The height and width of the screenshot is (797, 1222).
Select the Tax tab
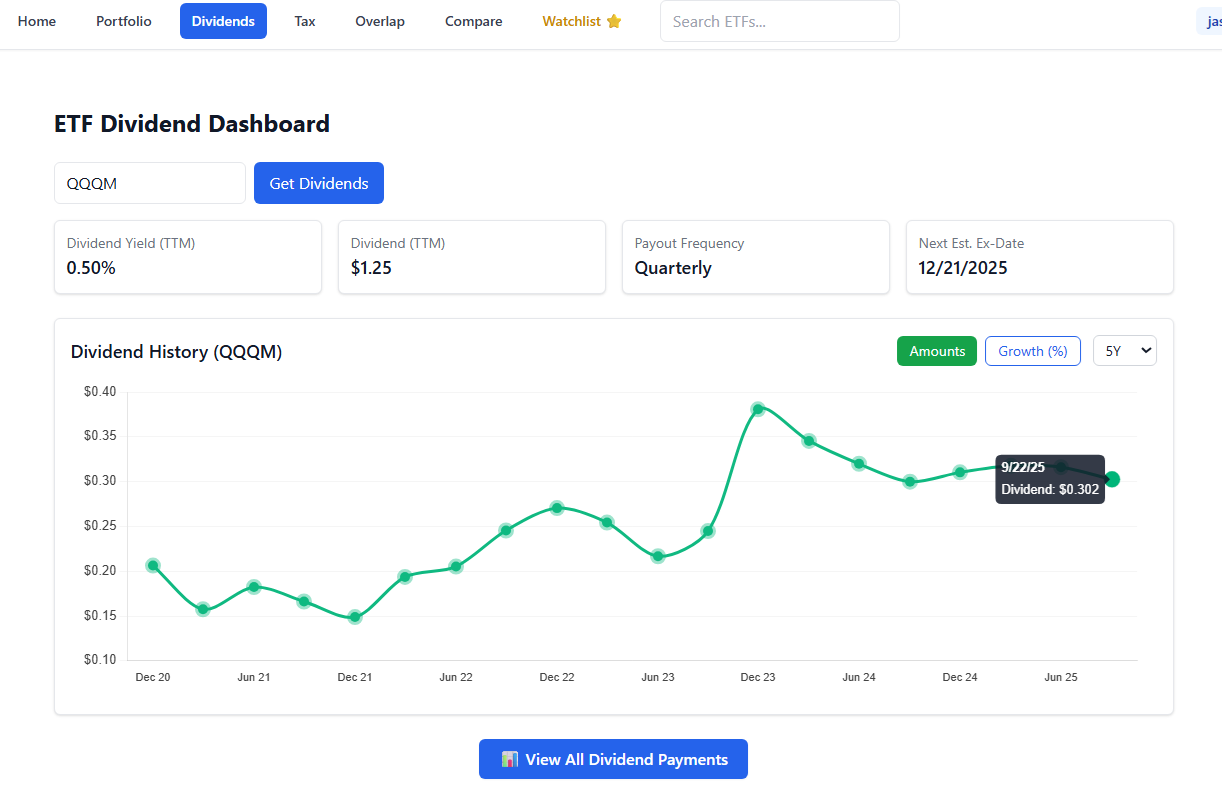coord(304,21)
